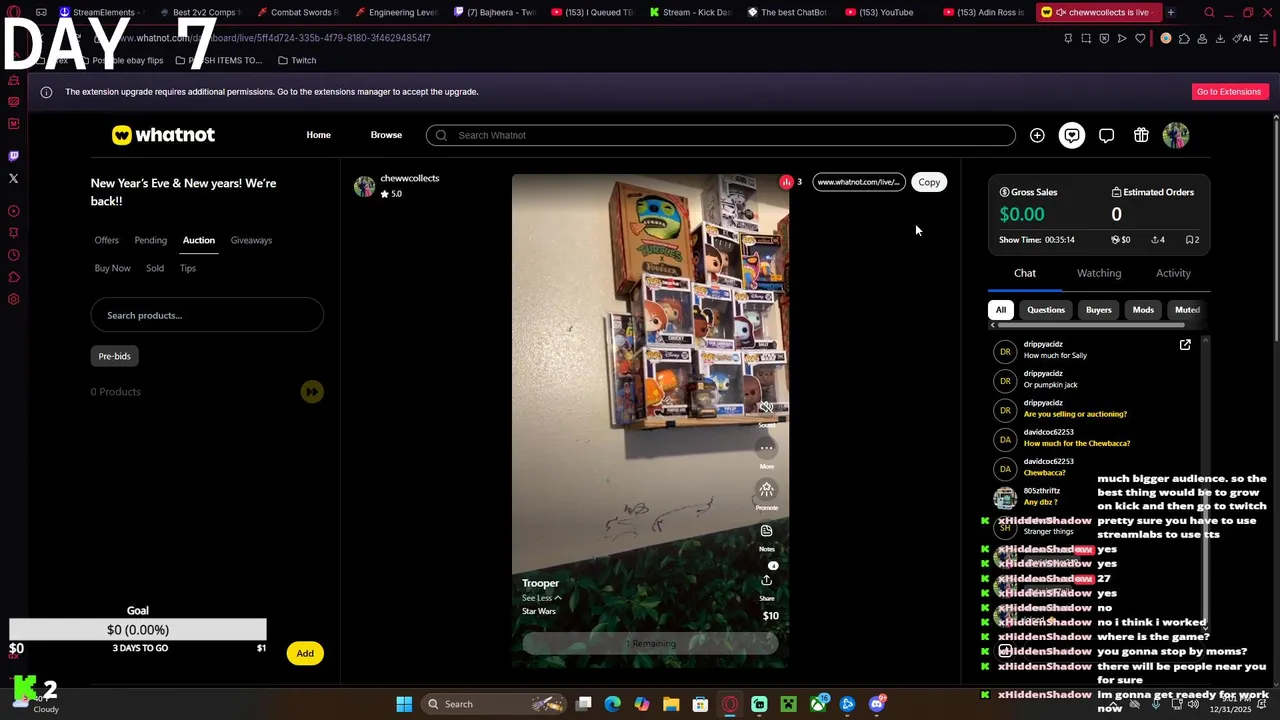Click Go to Extensions button
This screenshot has height=720, width=1280.
[1229, 92]
